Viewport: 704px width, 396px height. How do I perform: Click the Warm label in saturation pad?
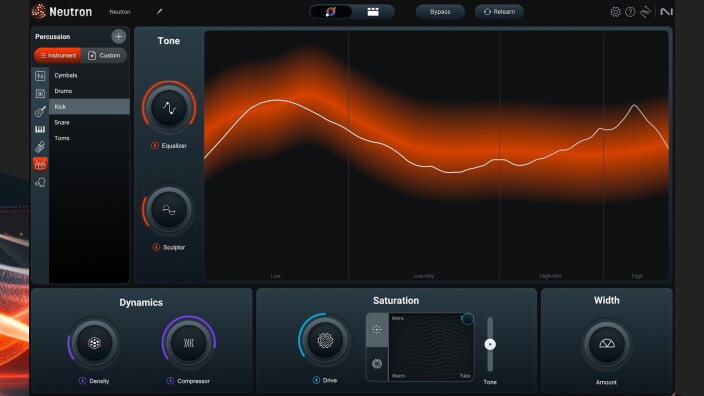click(398, 376)
